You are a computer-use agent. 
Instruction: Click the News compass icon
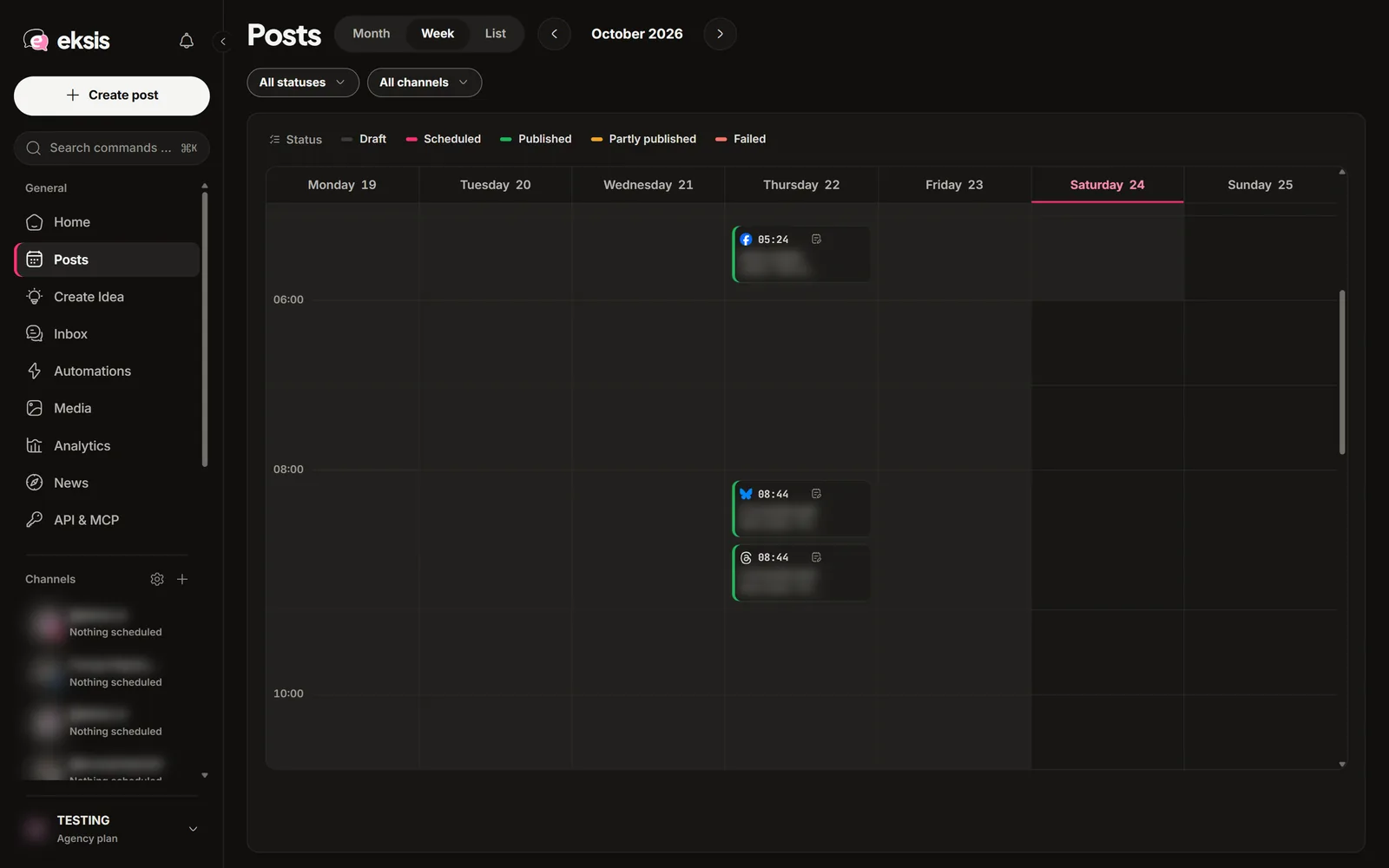pos(35,483)
